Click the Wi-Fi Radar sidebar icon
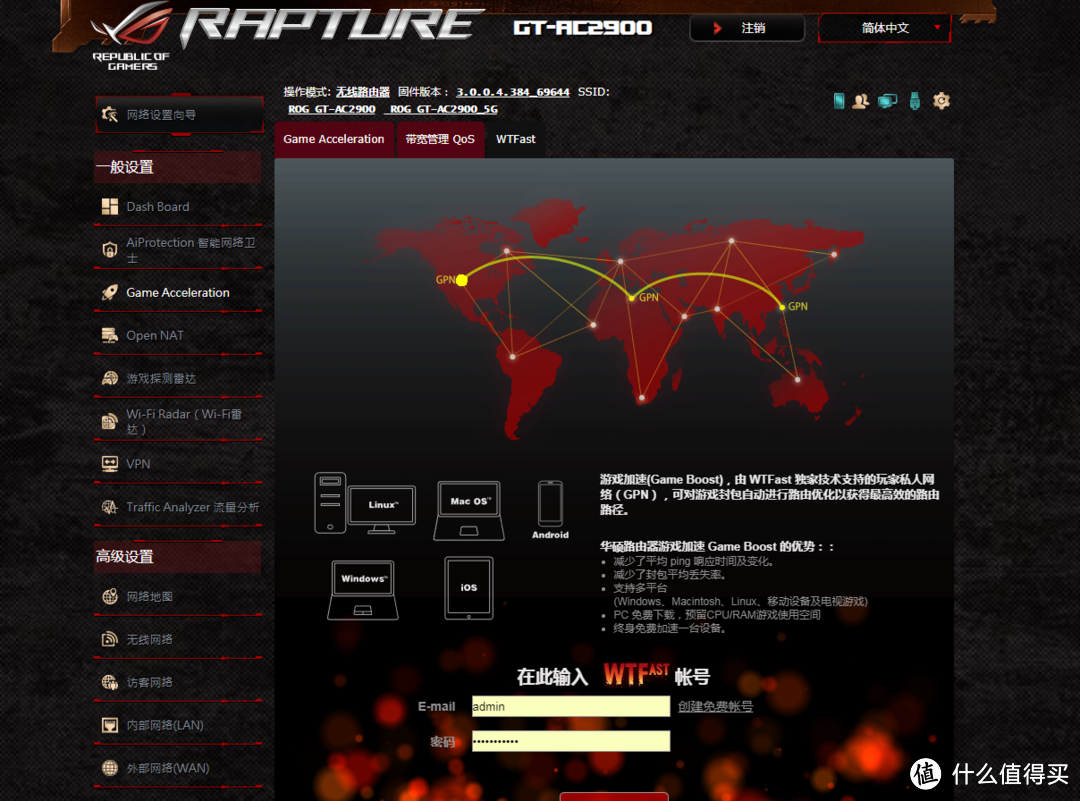Image resolution: width=1080 pixels, height=801 pixels. coord(110,422)
